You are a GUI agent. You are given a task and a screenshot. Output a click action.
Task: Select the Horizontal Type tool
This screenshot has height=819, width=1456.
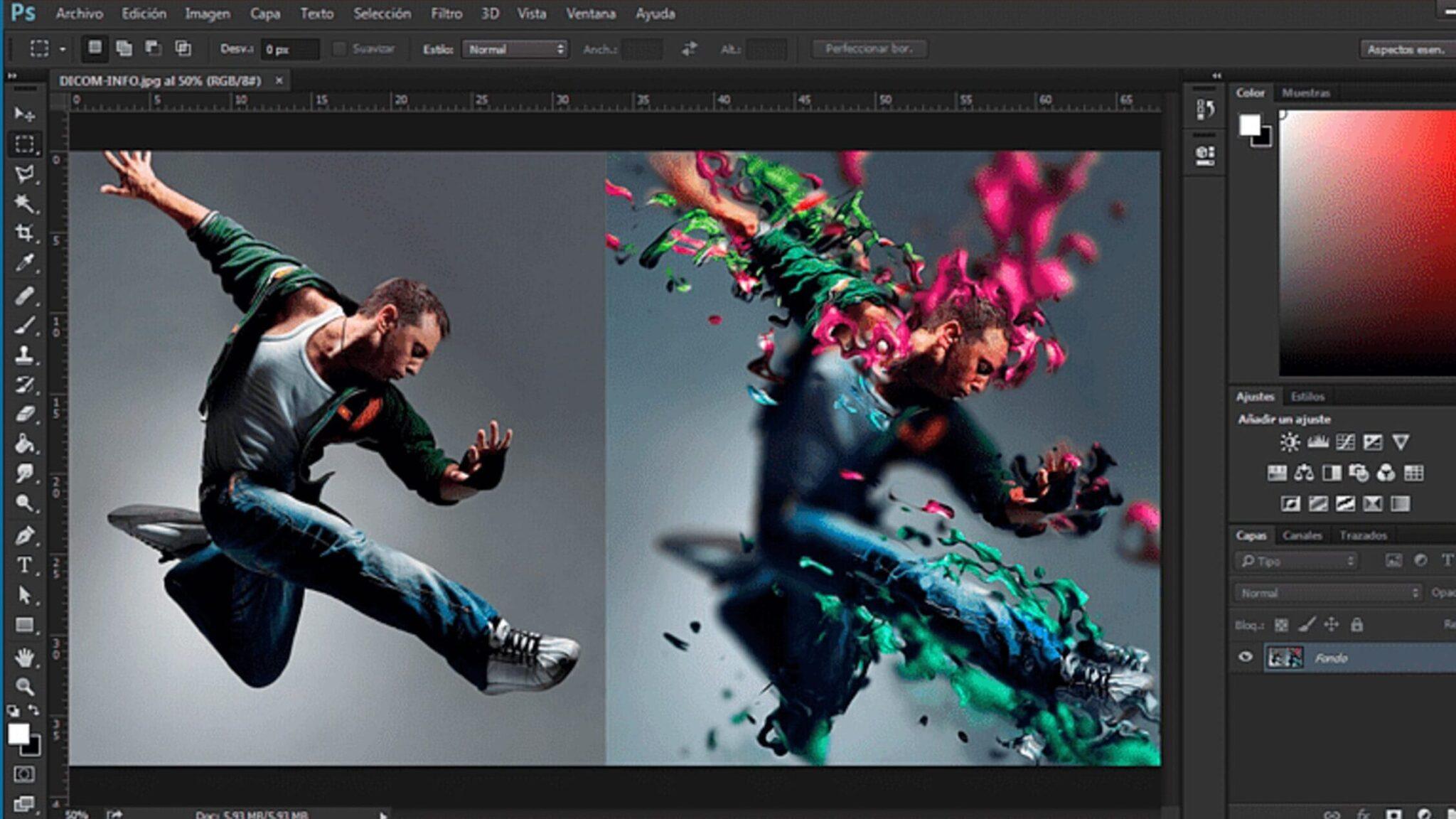[24, 564]
